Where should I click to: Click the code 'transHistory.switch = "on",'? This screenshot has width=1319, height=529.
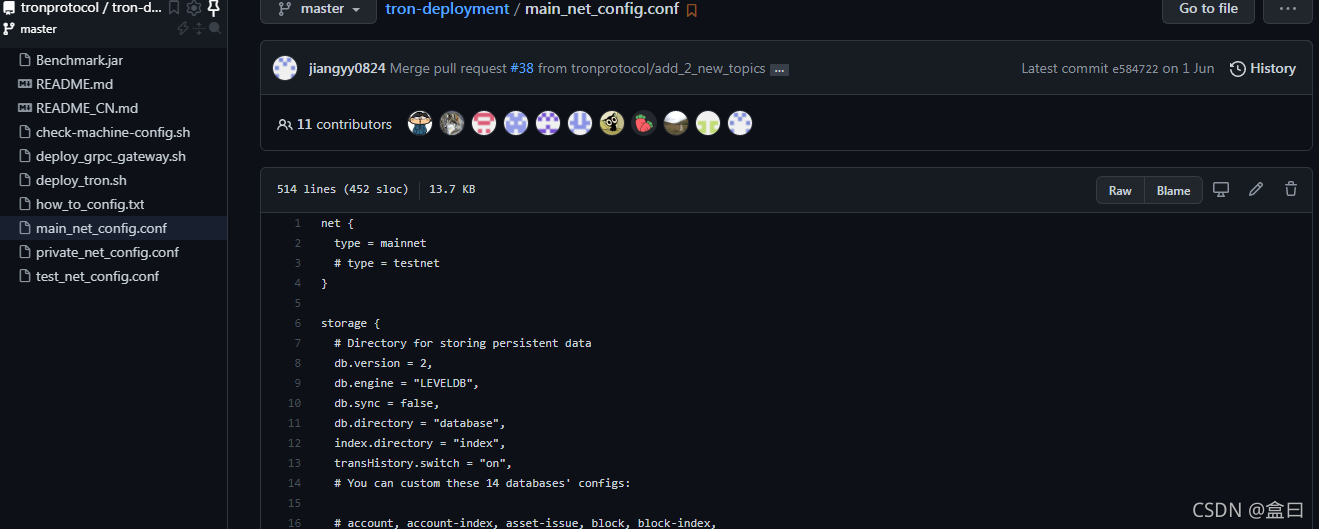(423, 463)
